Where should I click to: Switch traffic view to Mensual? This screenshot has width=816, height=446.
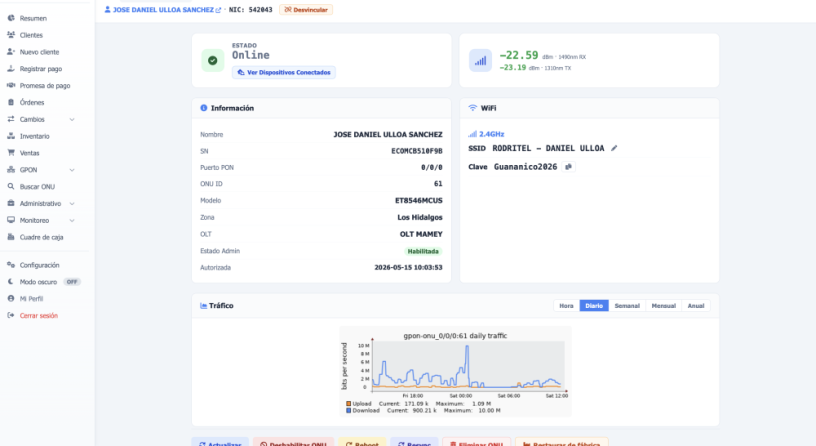point(664,306)
